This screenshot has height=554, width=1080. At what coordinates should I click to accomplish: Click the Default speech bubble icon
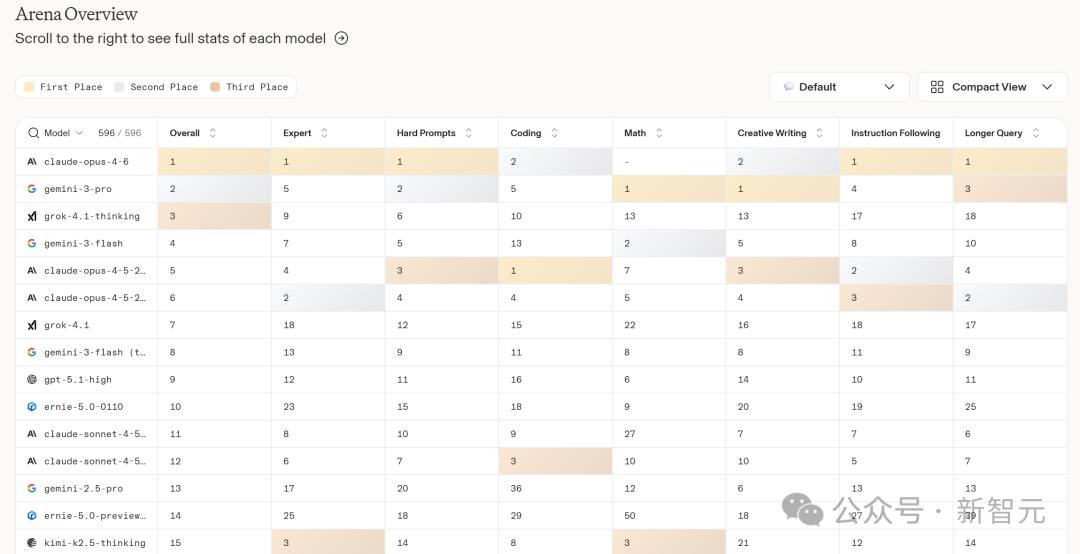[x=789, y=87]
